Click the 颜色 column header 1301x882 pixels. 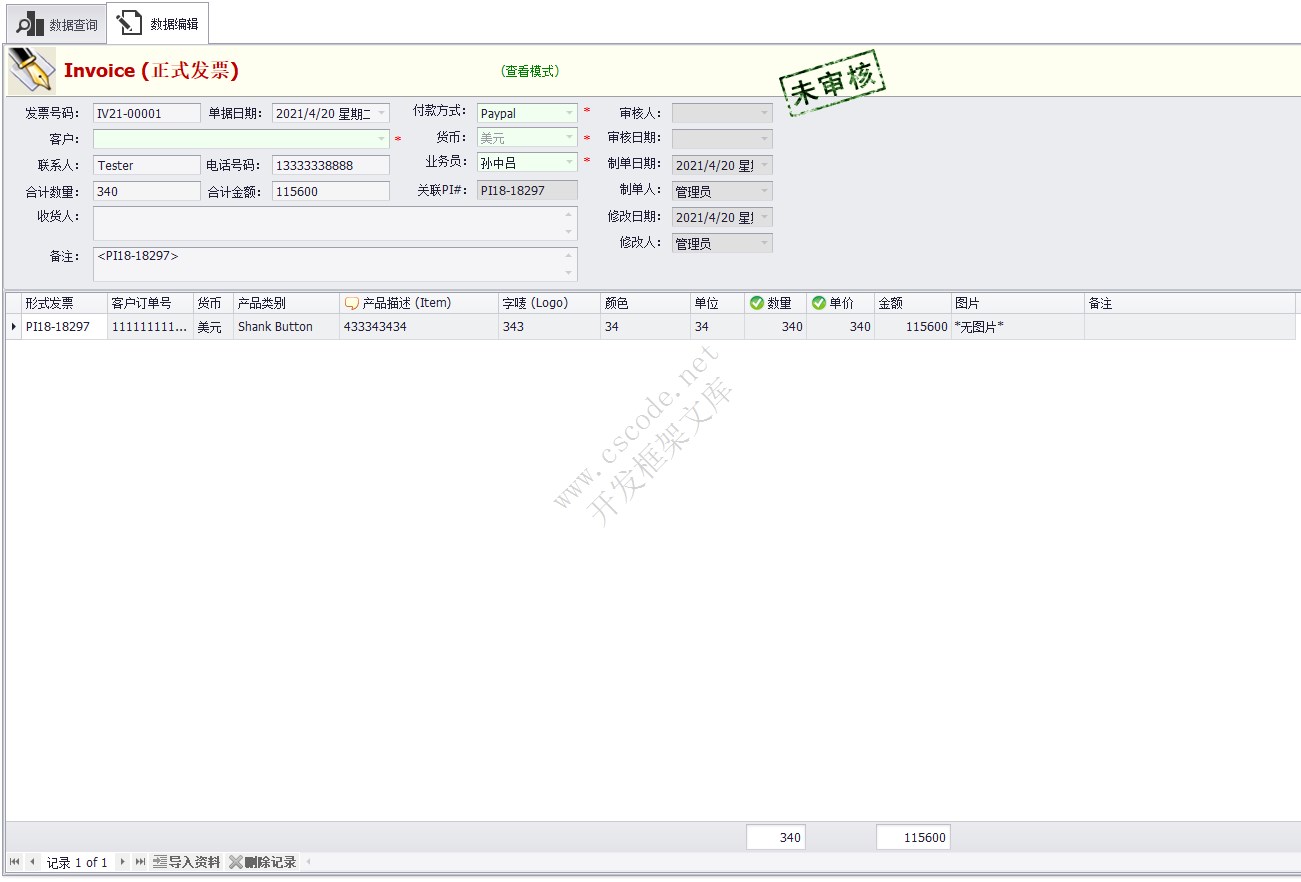pyautogui.click(x=645, y=303)
